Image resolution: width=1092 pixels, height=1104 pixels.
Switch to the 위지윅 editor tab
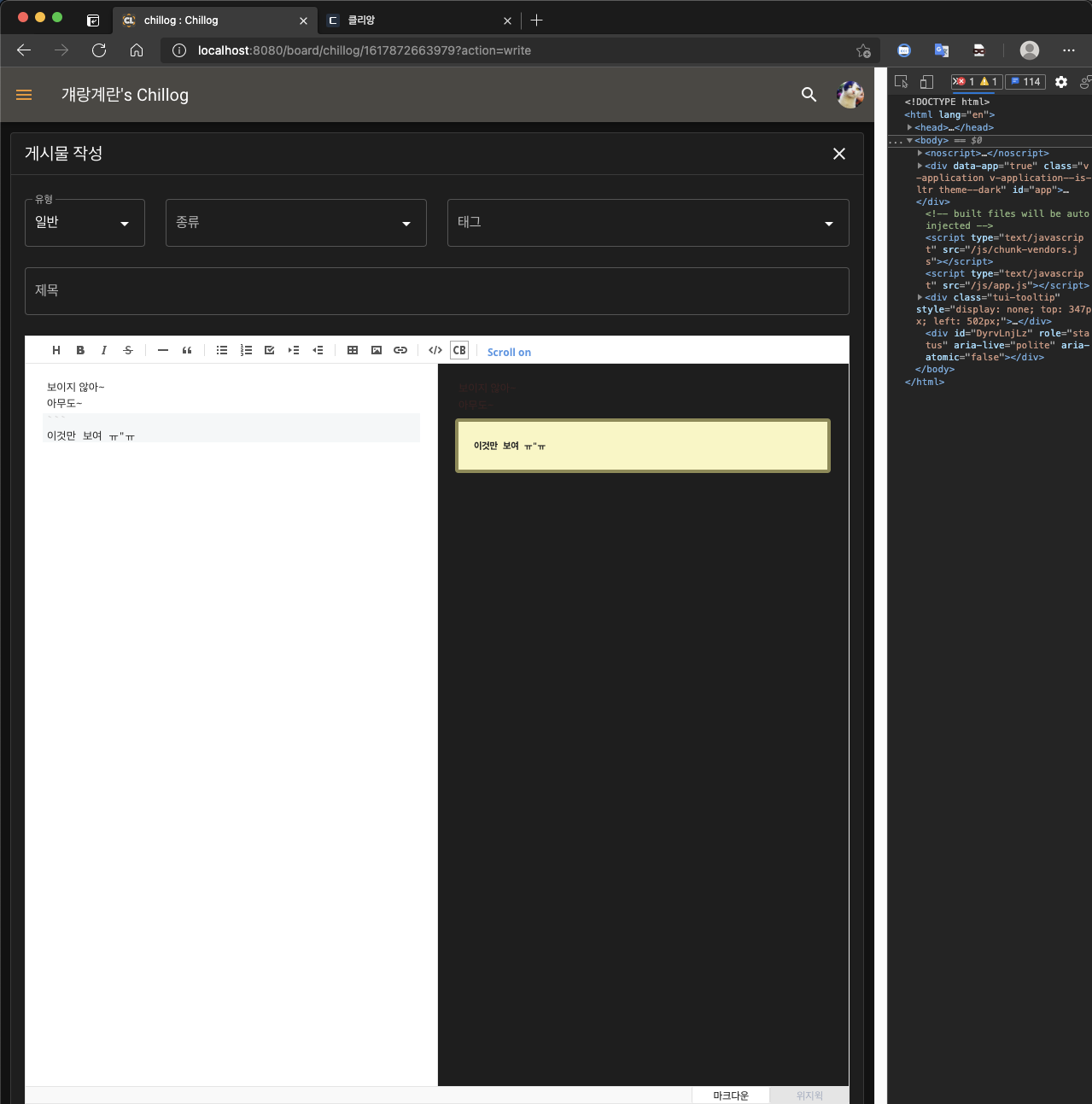(x=809, y=1095)
